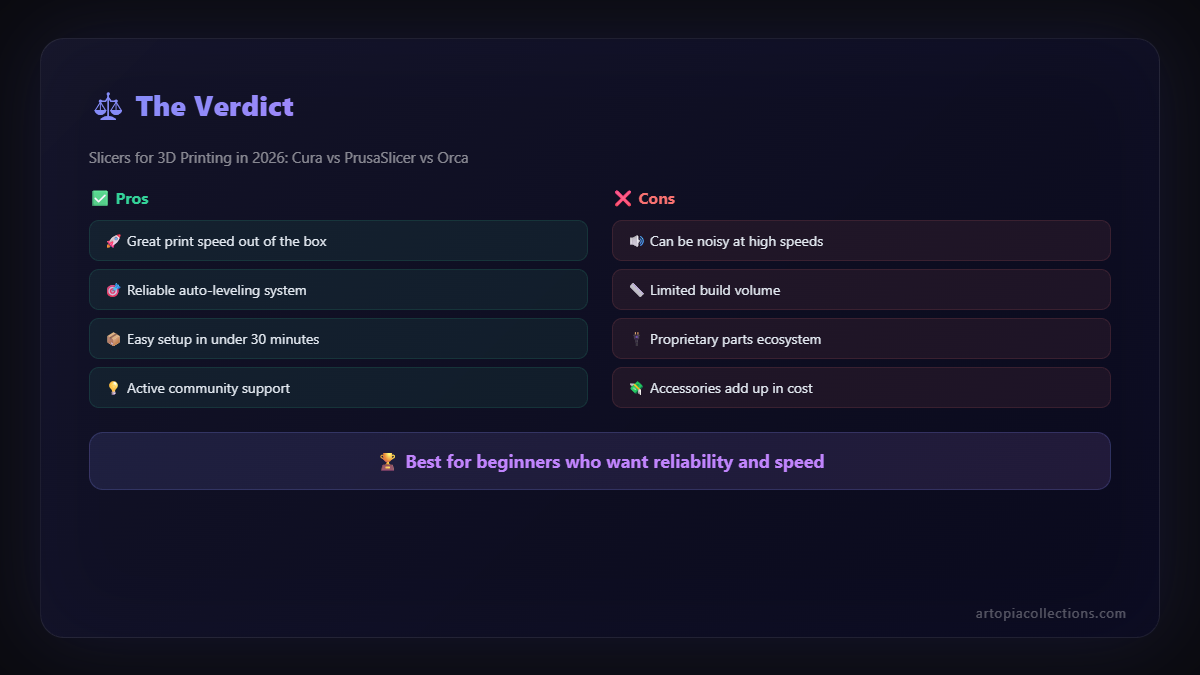This screenshot has height=675, width=1200.
Task: Click the green checkmark icon next to Pros
Action: pos(100,198)
